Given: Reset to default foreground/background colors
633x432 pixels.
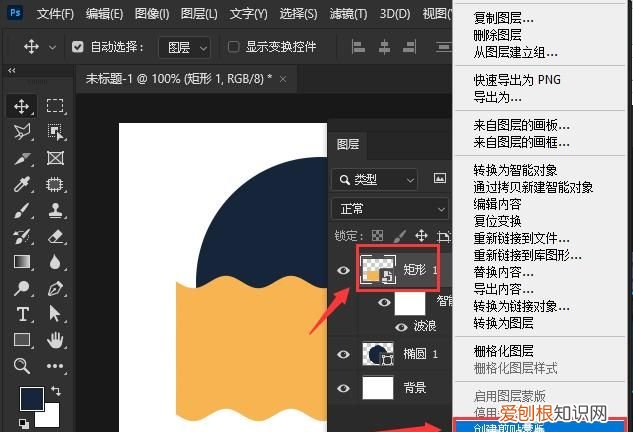Looking at the screenshot, I should (23, 424).
